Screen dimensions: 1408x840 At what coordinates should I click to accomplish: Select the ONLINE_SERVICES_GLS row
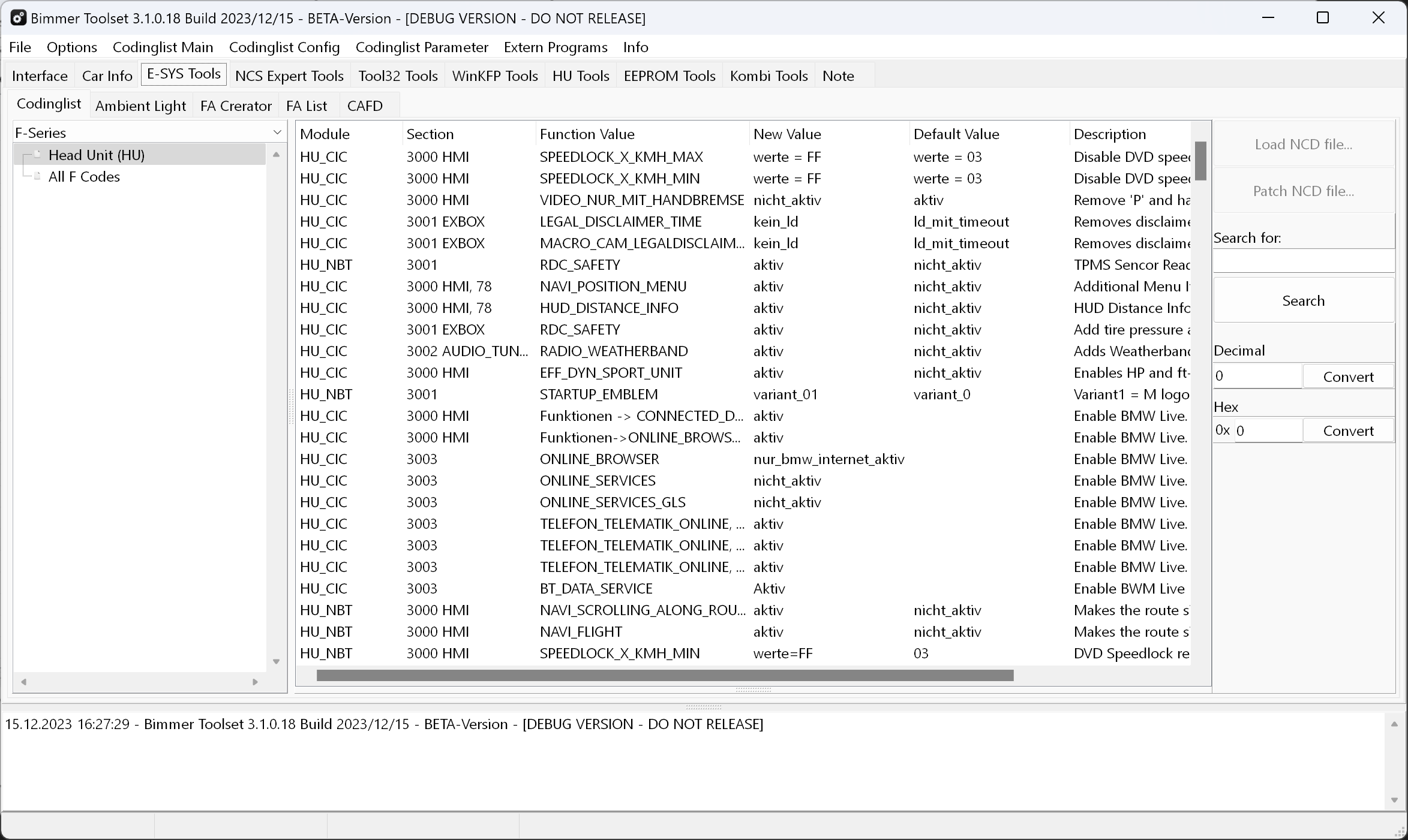(744, 502)
